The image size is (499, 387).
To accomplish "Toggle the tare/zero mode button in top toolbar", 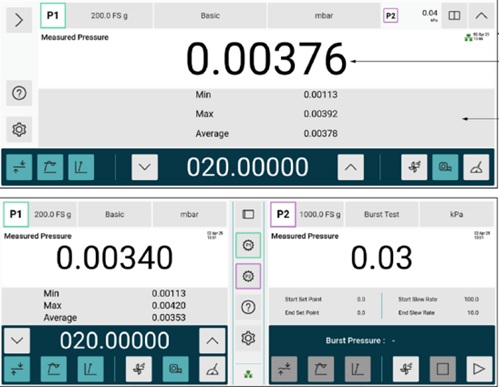I will (x=19, y=167).
